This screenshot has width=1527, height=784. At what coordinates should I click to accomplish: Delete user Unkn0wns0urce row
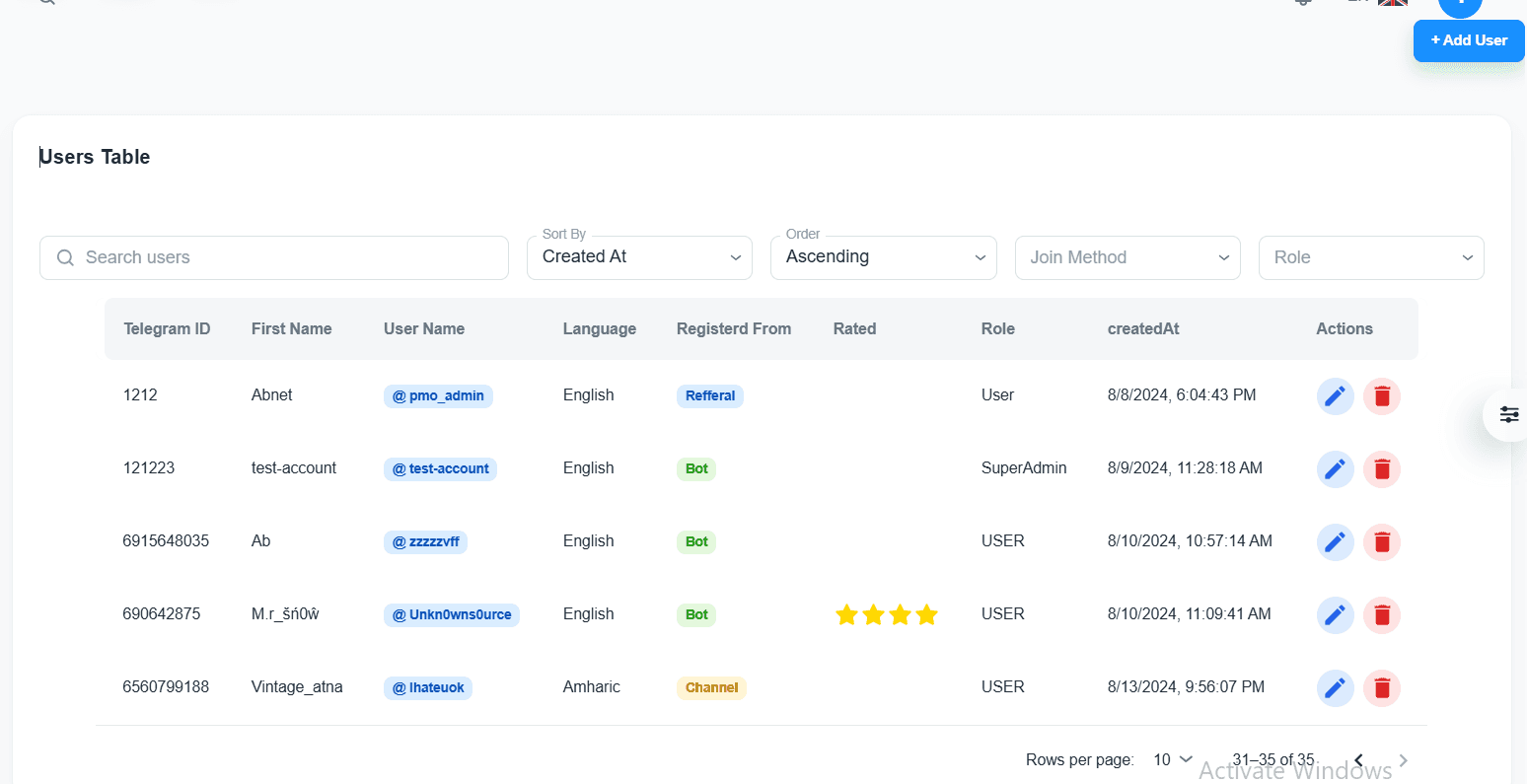(x=1382, y=615)
